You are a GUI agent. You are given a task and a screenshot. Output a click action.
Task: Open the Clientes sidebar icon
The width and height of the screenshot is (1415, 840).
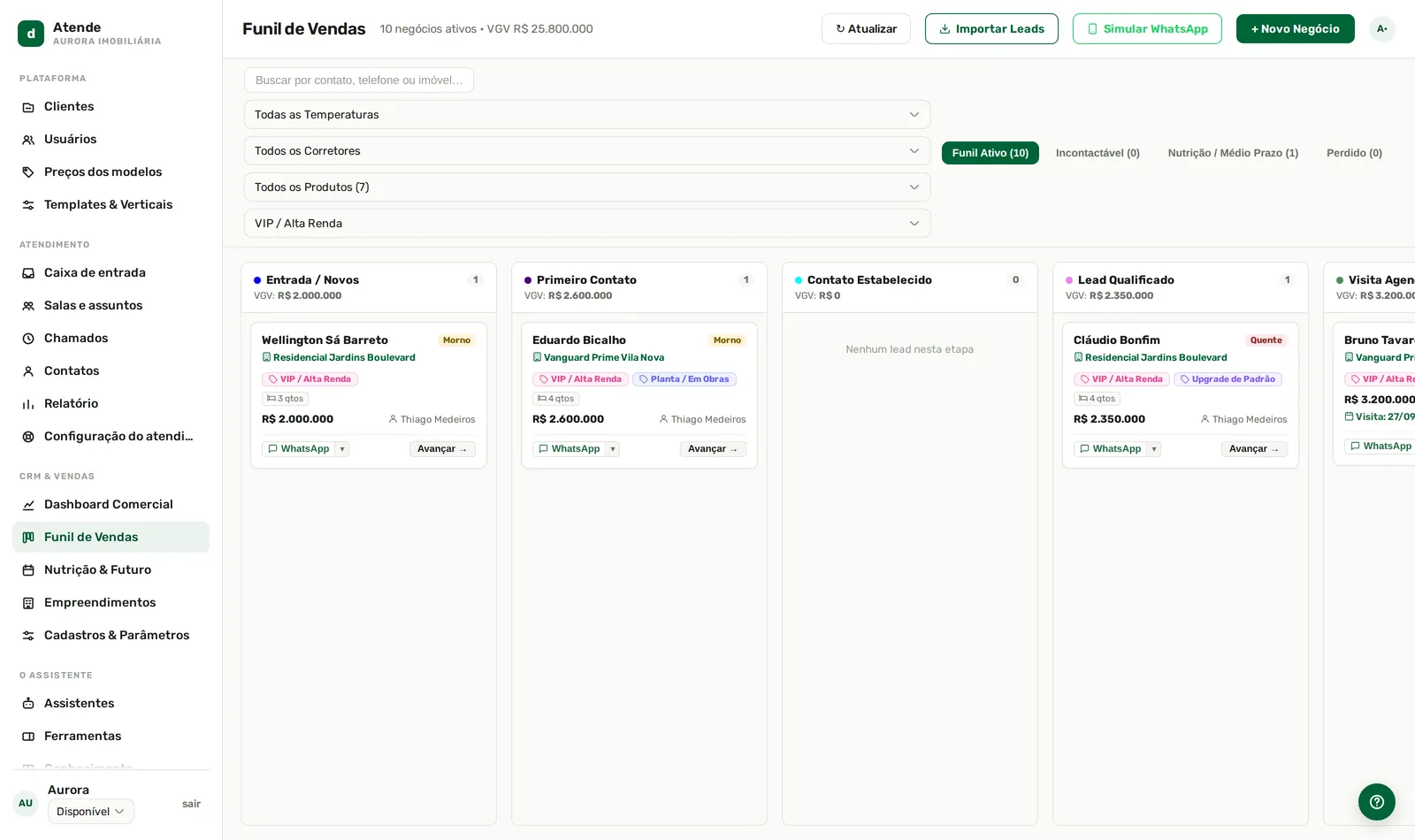(x=28, y=107)
